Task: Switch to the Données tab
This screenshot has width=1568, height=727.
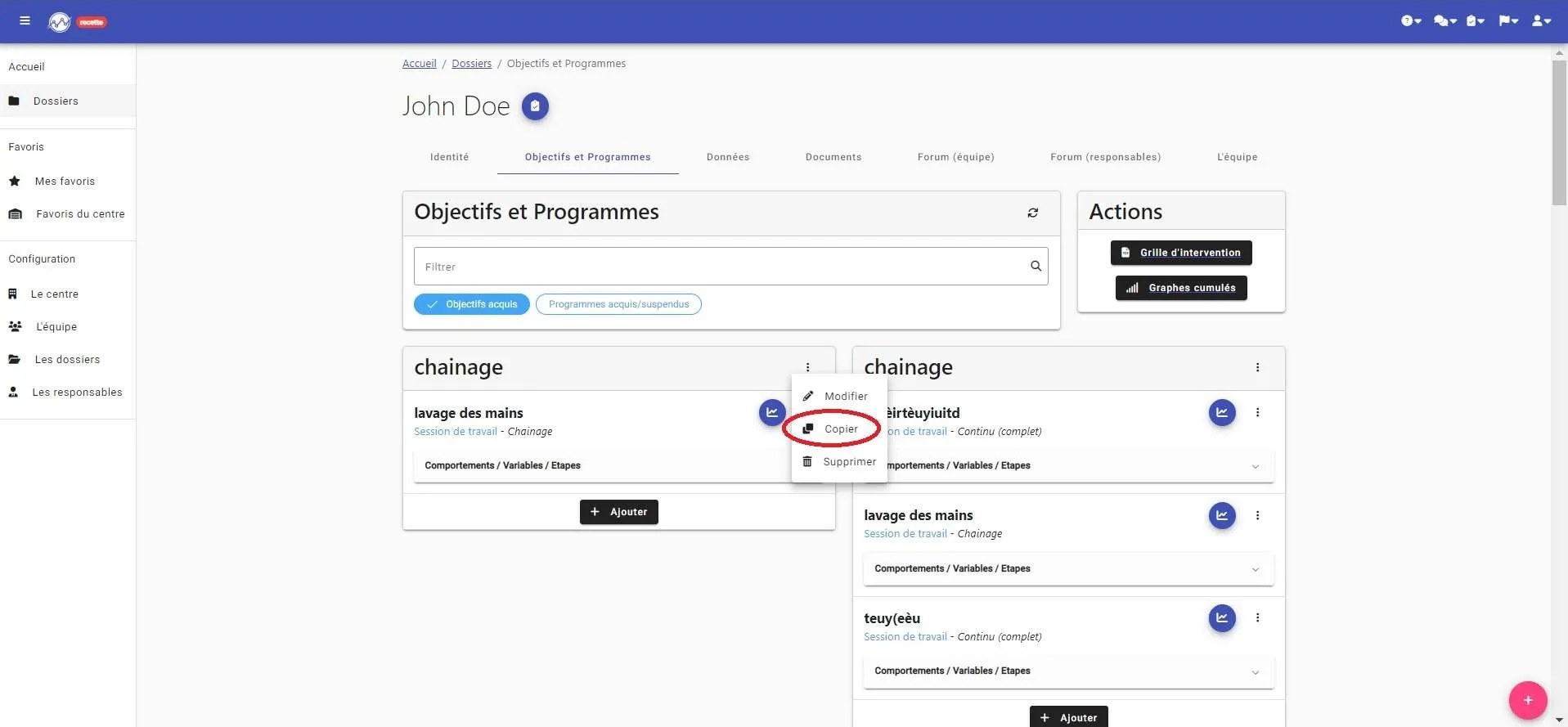Action: coord(728,157)
